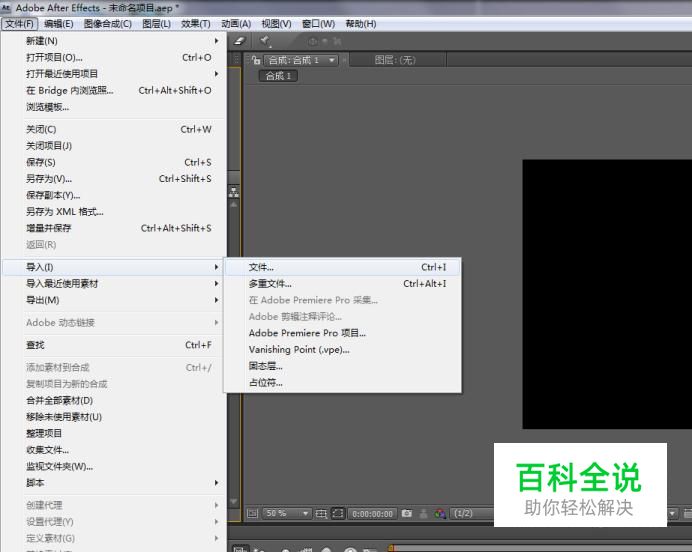Select Vanishing Point (.vpe)... import option
Viewport: 692px width, 552px height.
pyautogui.click(x=342, y=349)
